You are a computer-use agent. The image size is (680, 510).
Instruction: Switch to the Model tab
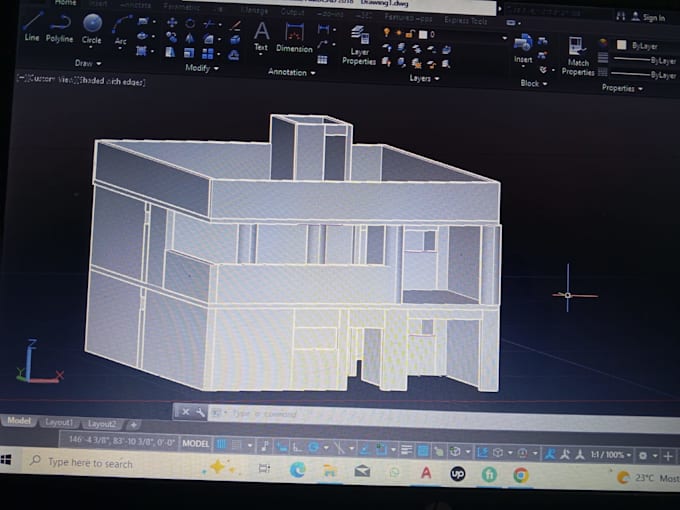[19, 421]
